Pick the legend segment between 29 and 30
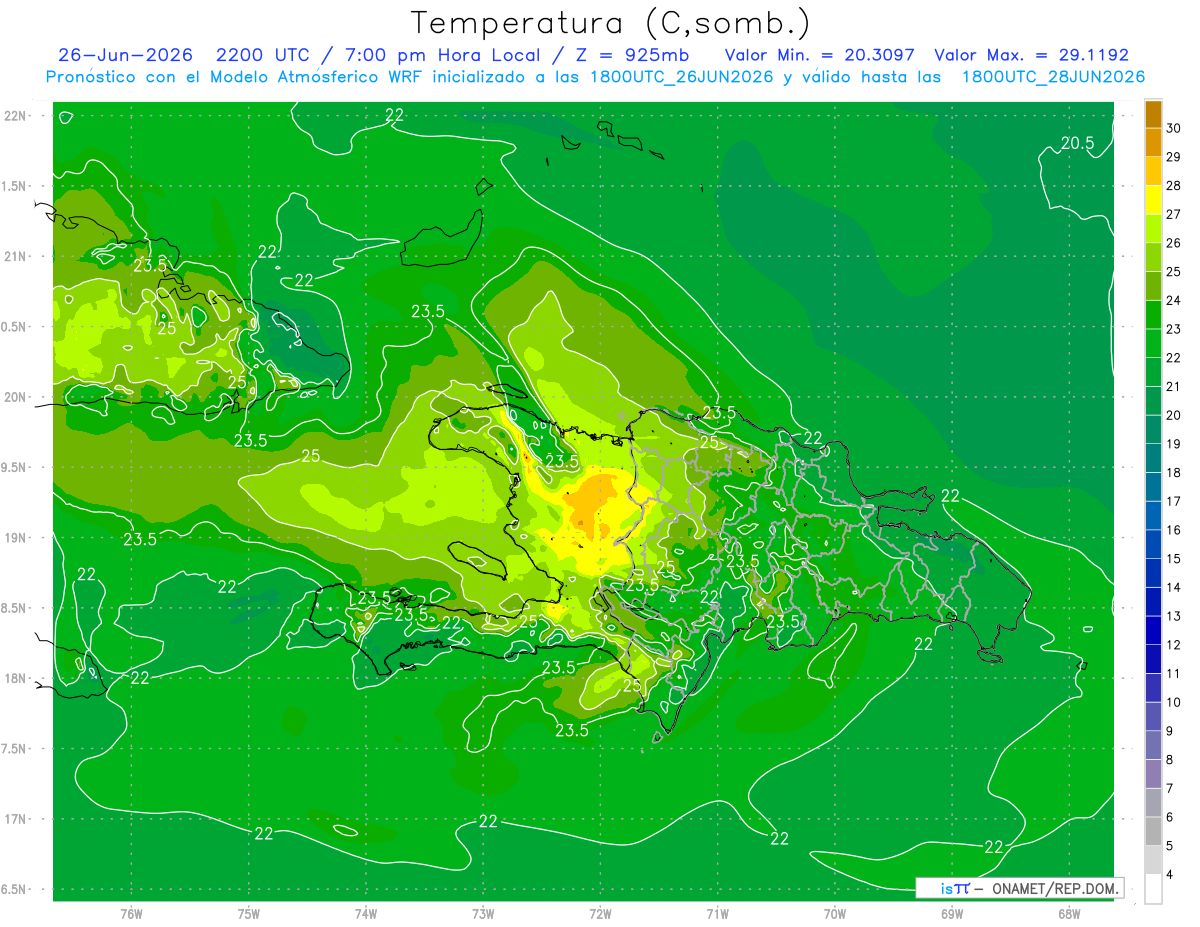 point(1153,143)
